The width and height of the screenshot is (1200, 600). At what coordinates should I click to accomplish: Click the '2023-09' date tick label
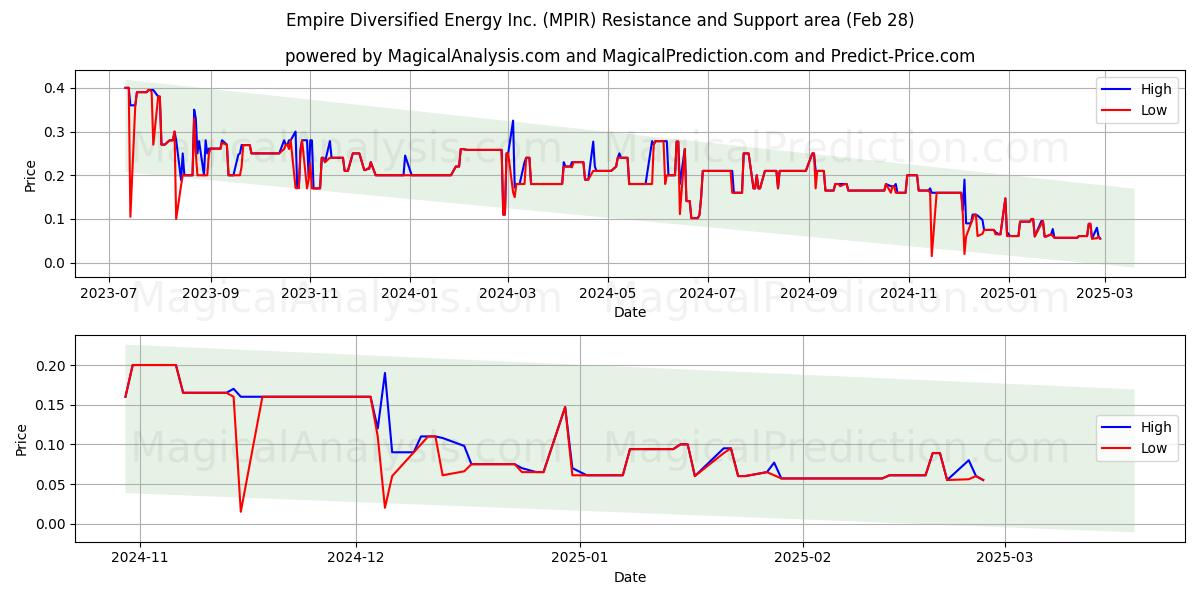(x=212, y=295)
